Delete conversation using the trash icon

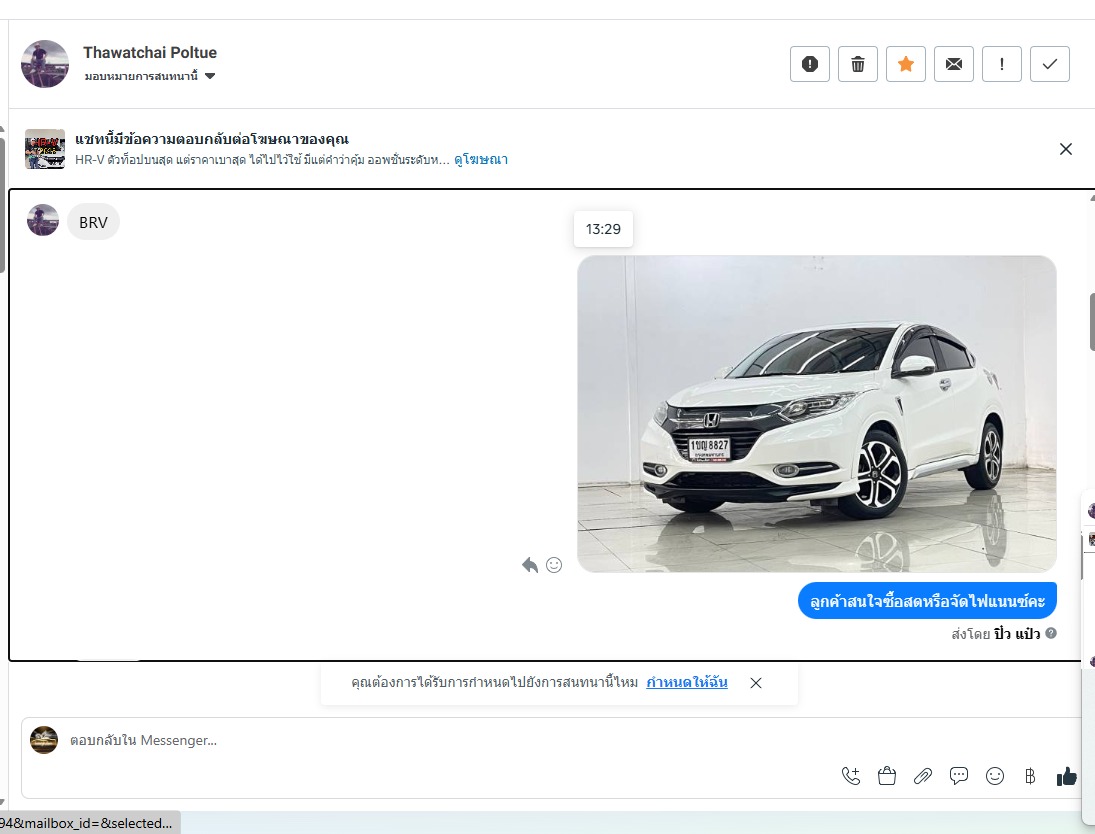(858, 64)
